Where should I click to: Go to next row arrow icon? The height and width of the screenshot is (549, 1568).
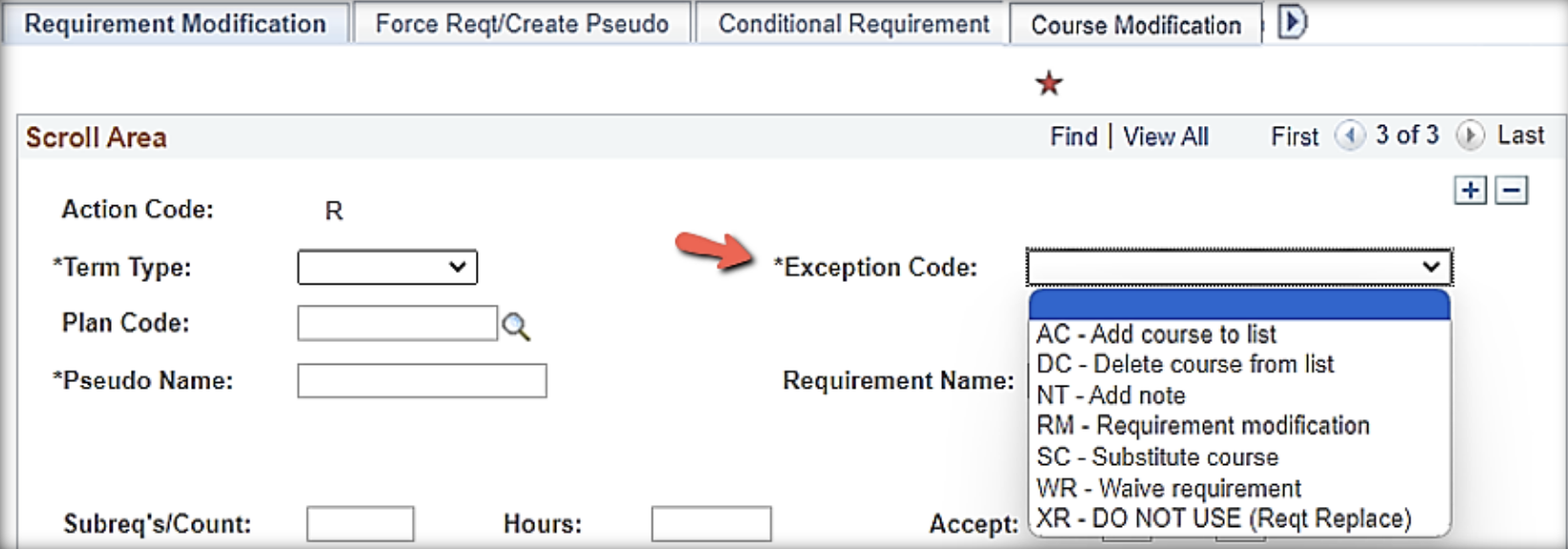click(x=1470, y=136)
